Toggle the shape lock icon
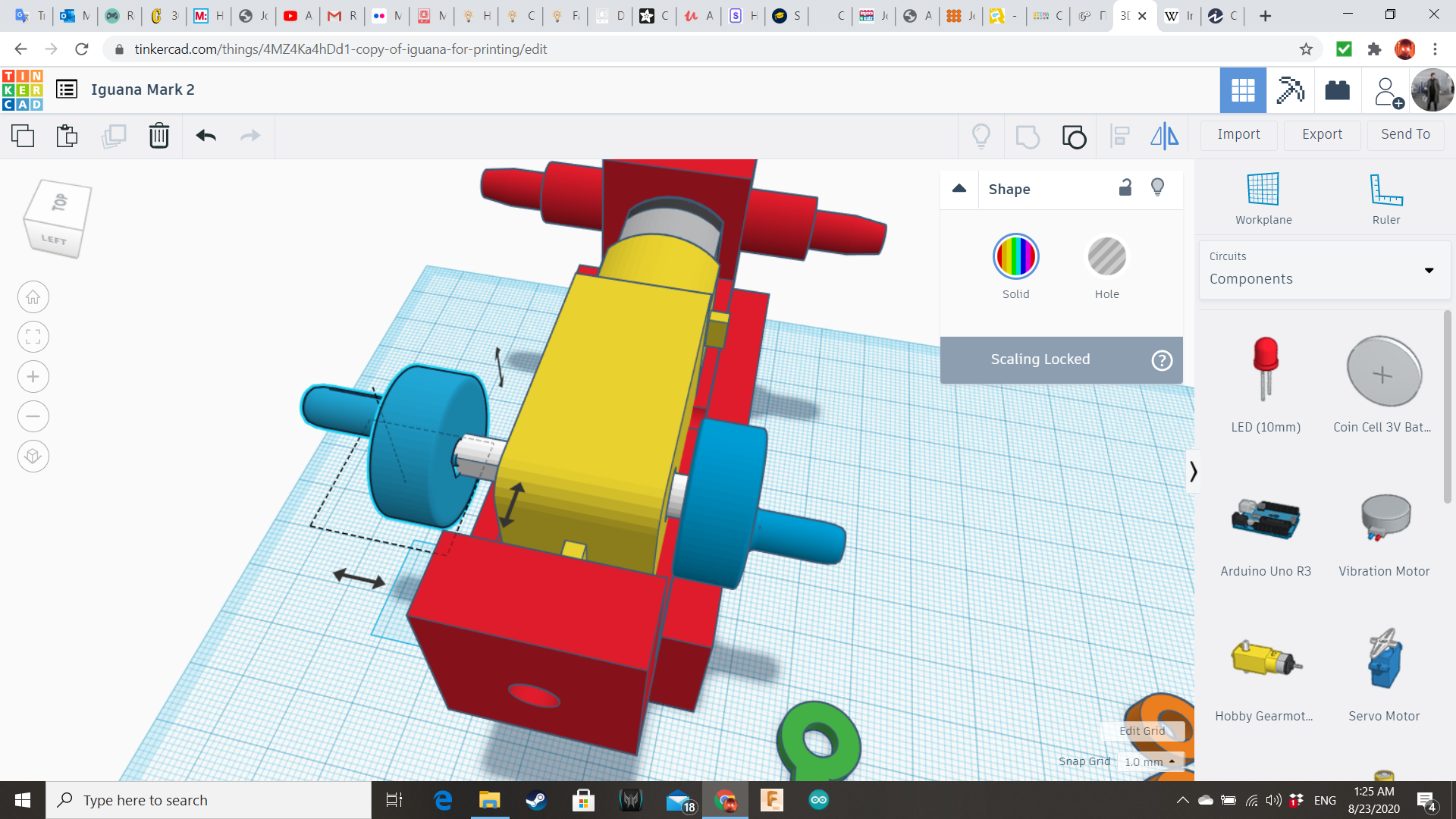 (1125, 187)
